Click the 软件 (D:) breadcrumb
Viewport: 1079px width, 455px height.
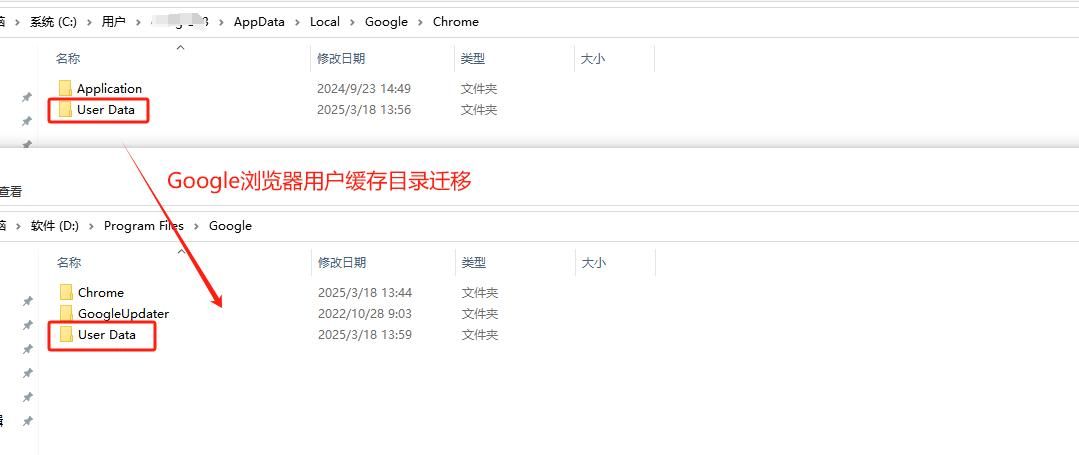point(55,226)
